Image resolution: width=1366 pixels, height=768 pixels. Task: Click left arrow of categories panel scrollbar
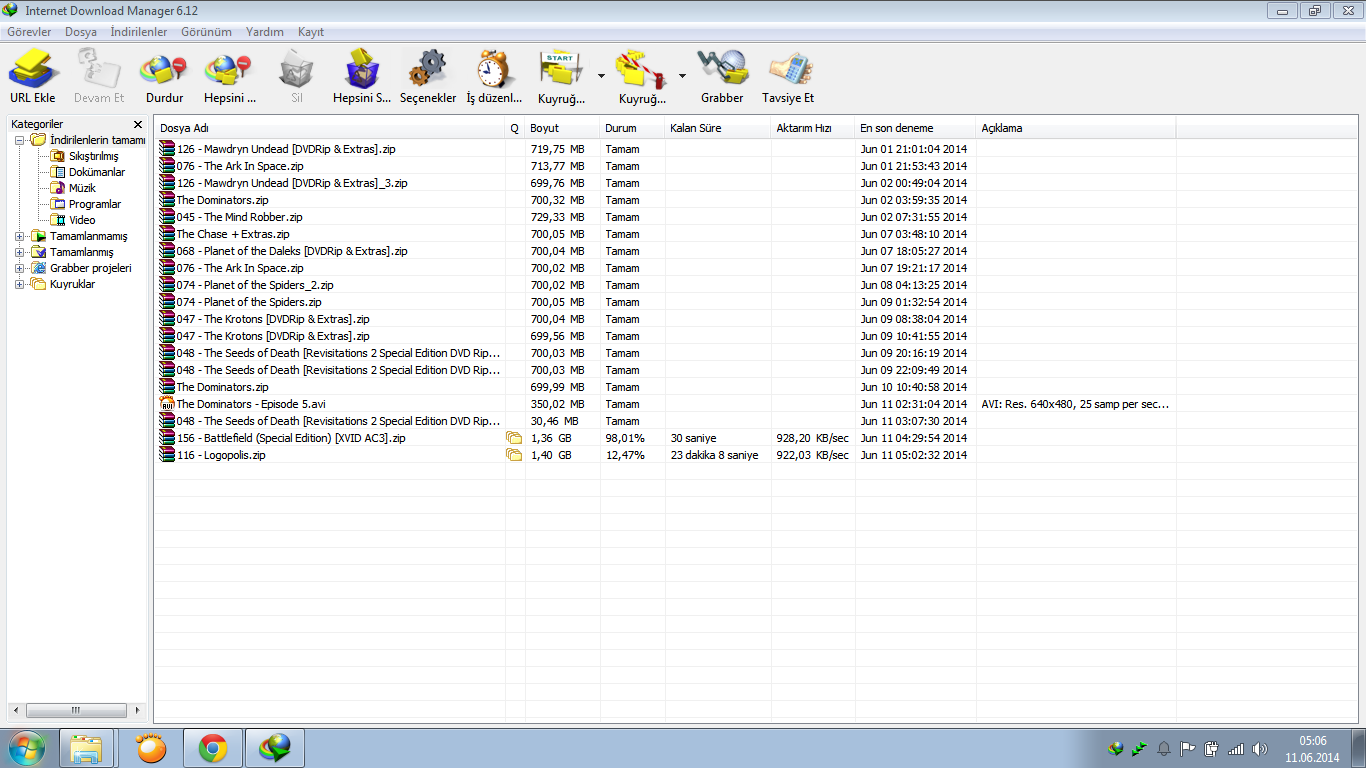tap(15, 710)
